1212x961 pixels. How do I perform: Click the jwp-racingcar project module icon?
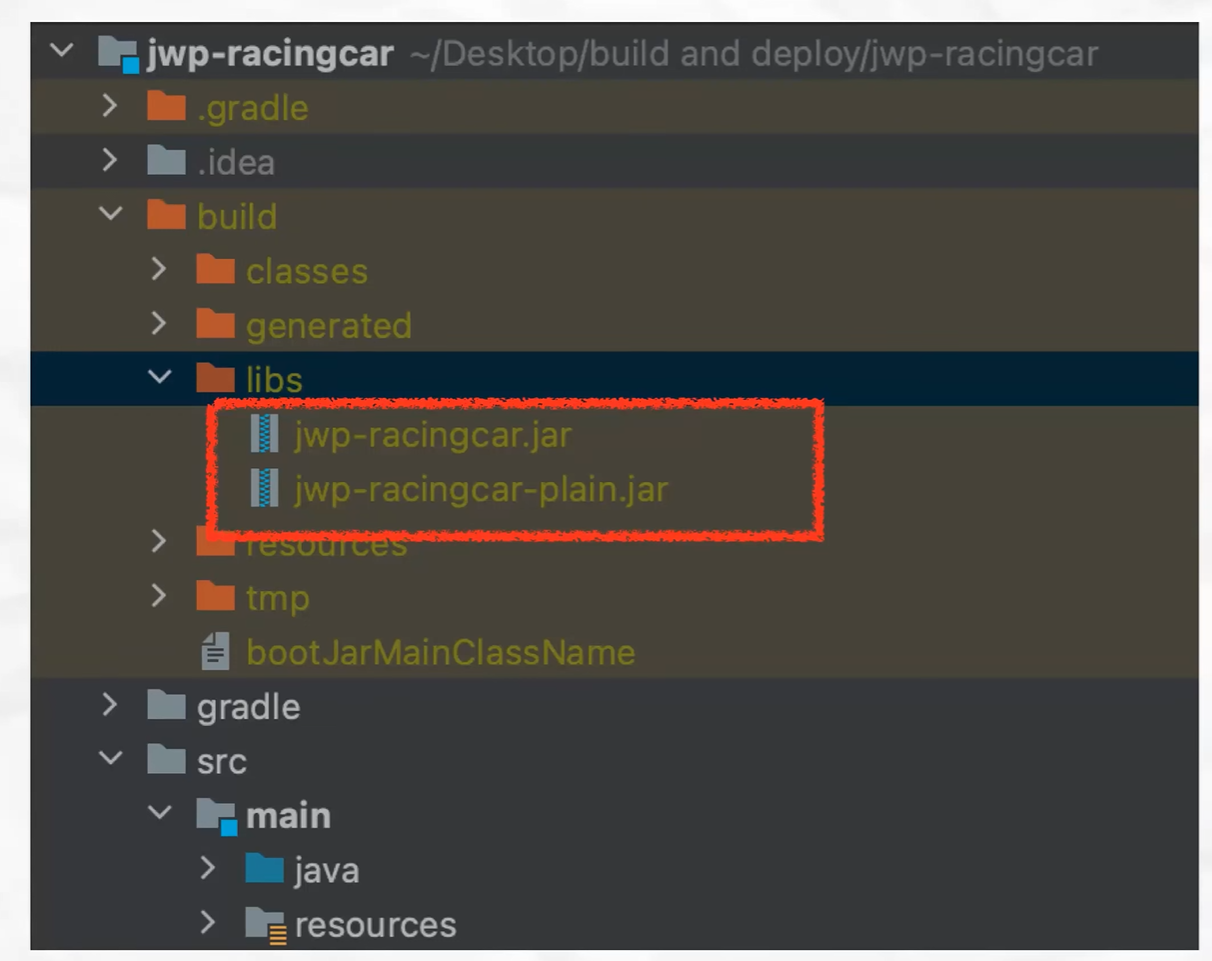point(118,53)
